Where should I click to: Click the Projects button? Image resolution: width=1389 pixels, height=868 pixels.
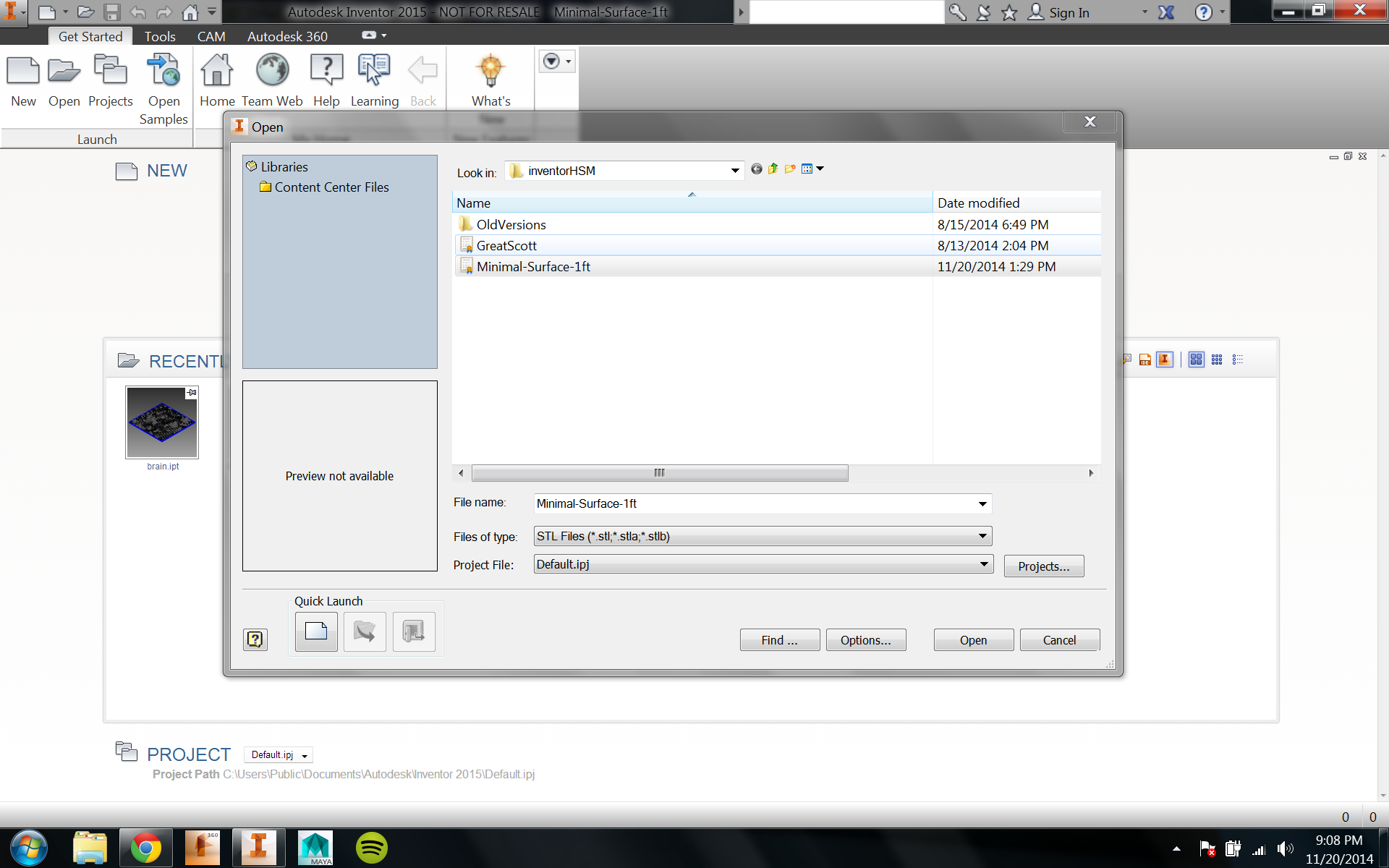pyautogui.click(x=1044, y=566)
